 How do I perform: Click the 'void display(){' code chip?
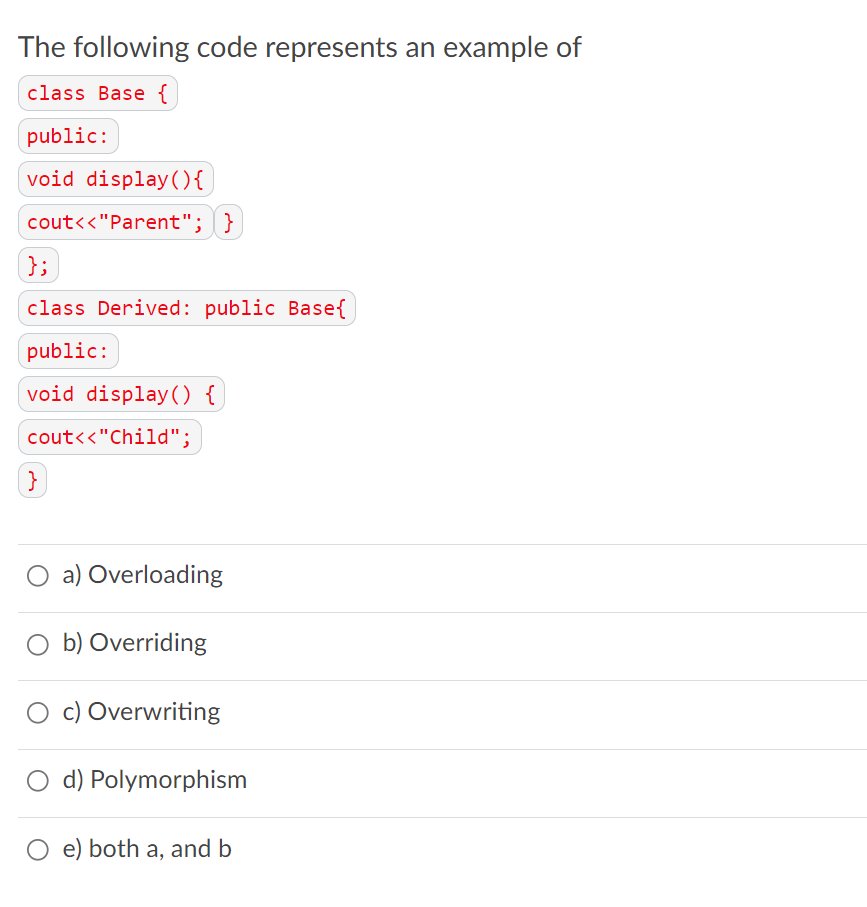pyautogui.click(x=115, y=179)
